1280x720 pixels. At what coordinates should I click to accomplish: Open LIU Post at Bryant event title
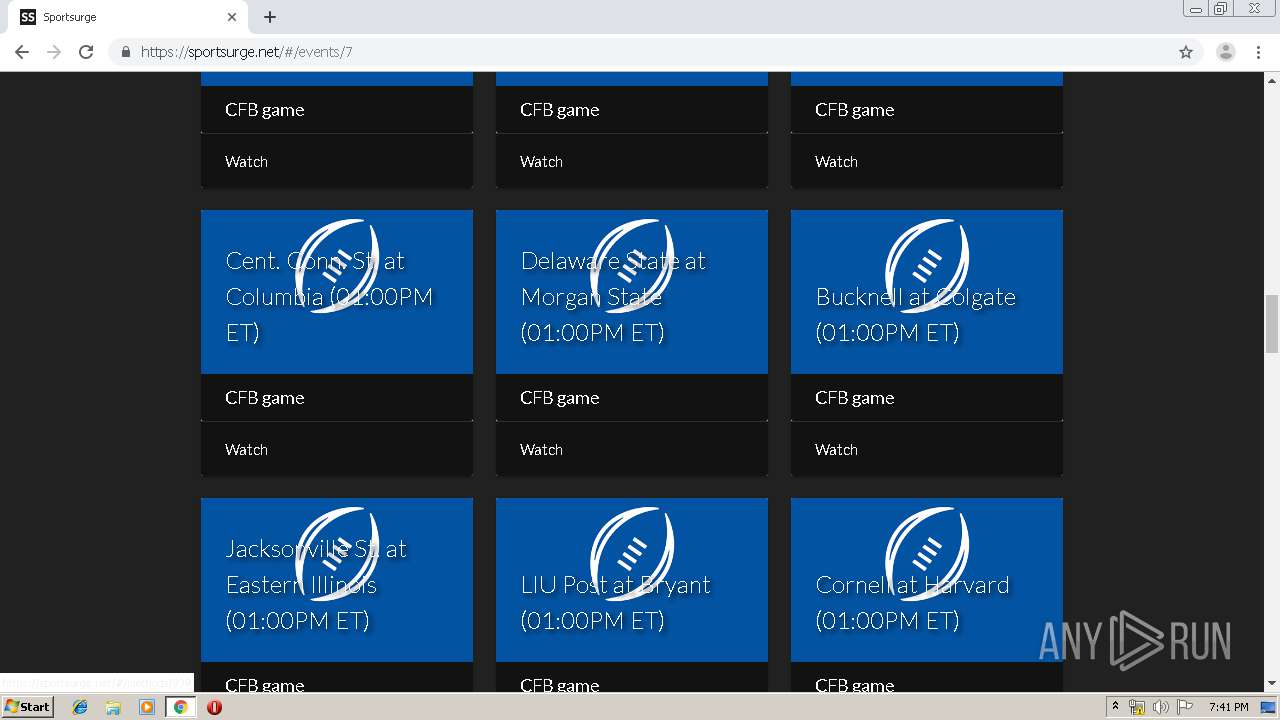pyautogui.click(x=616, y=603)
